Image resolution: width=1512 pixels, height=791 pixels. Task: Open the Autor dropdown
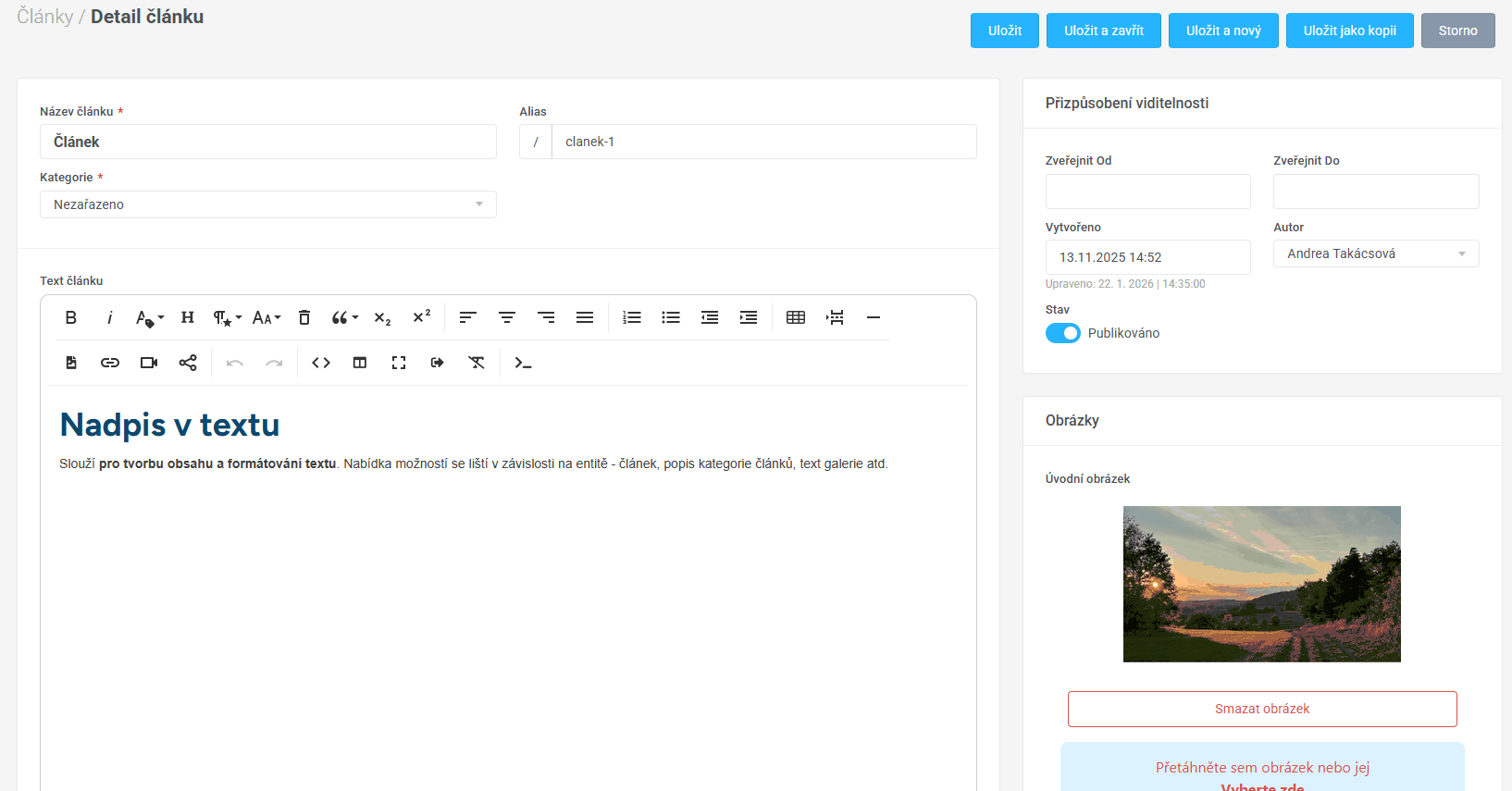tap(1375, 253)
